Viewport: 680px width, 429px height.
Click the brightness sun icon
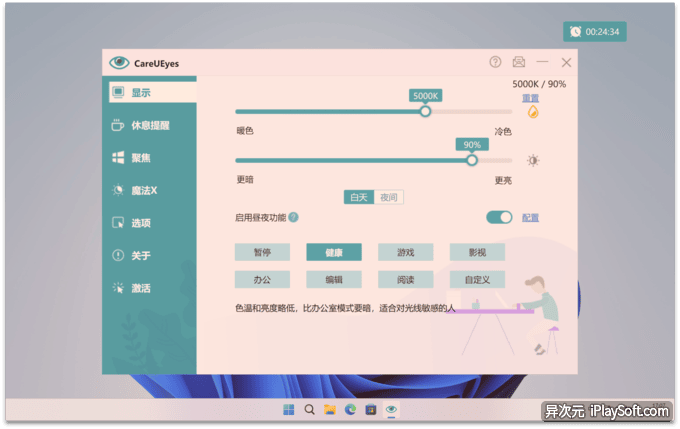tap(533, 160)
